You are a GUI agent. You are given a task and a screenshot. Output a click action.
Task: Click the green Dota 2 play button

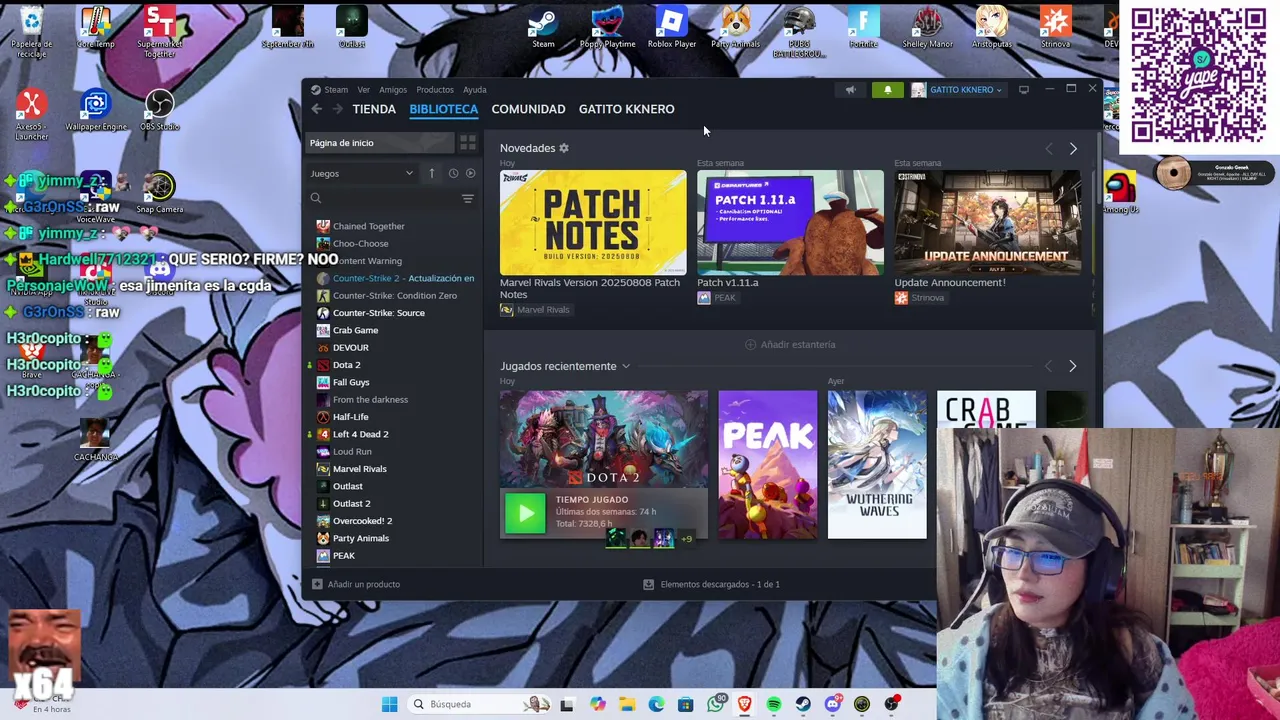click(525, 513)
